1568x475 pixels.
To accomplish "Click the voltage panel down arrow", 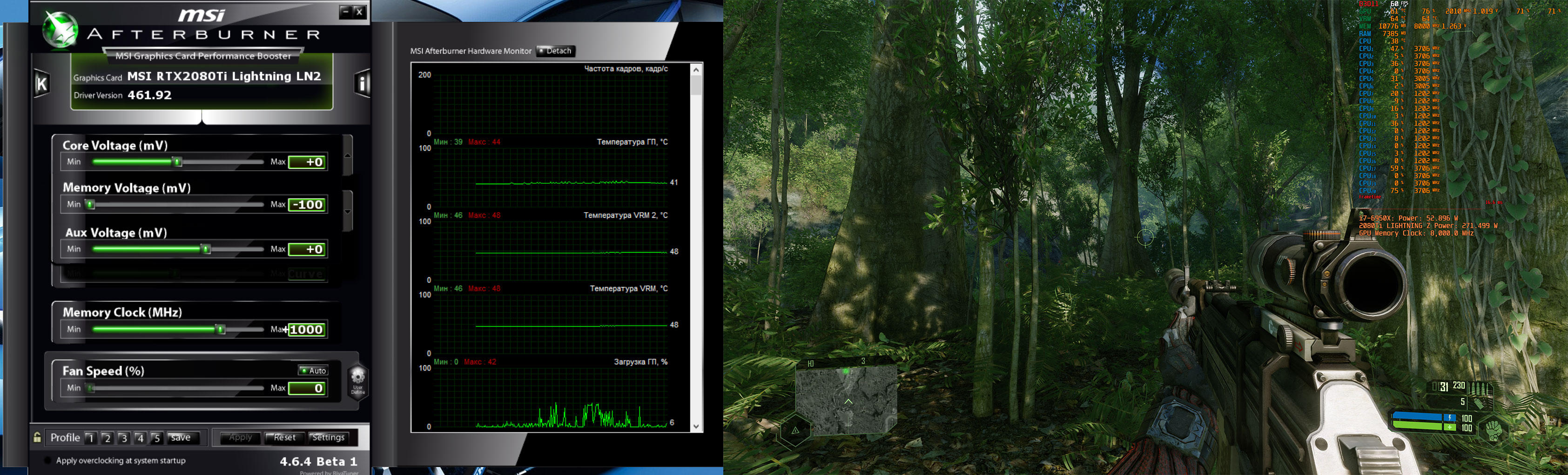I will [348, 211].
